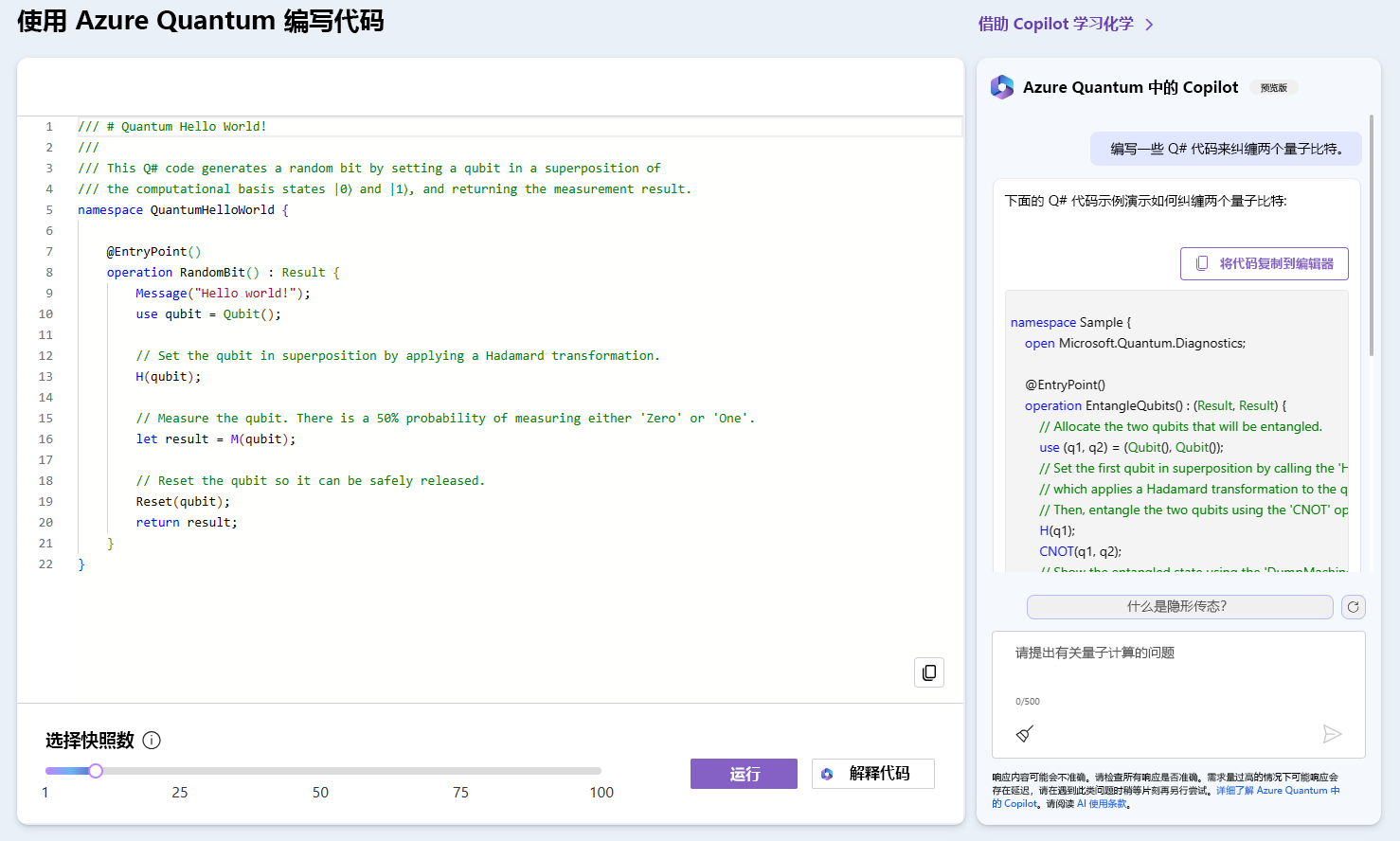The width and height of the screenshot is (1400, 841).
Task: Click the 'return result;' code line
Action: coord(187,523)
